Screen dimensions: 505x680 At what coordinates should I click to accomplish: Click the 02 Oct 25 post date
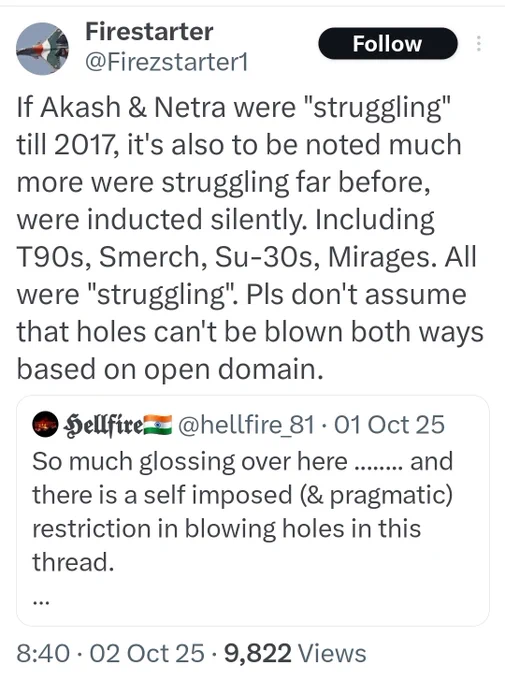click(147, 653)
